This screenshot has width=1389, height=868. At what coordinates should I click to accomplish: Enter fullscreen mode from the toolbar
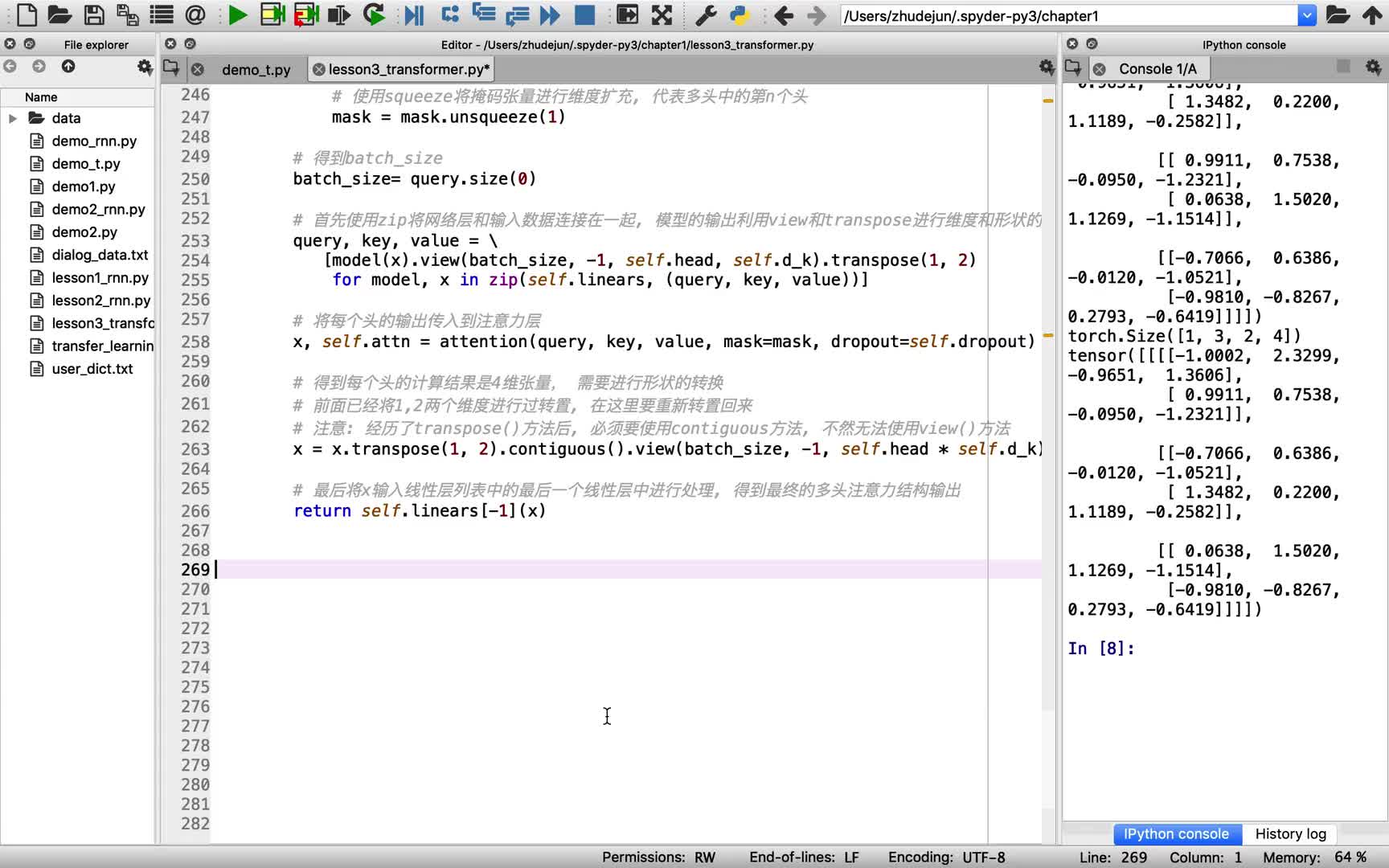(662, 14)
